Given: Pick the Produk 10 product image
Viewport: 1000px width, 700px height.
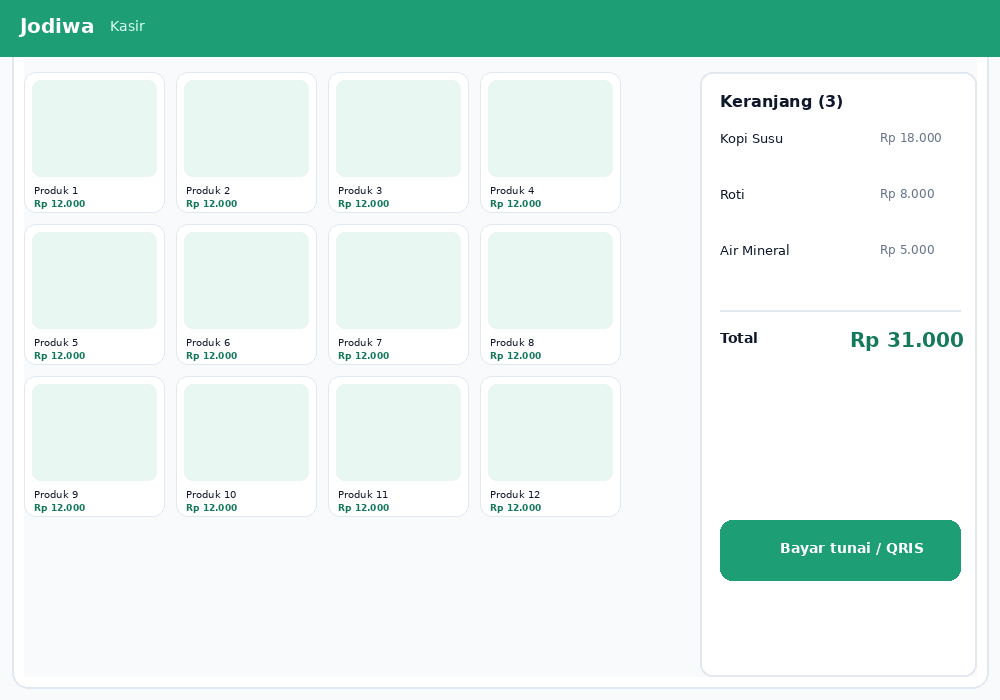Looking at the screenshot, I should point(246,432).
